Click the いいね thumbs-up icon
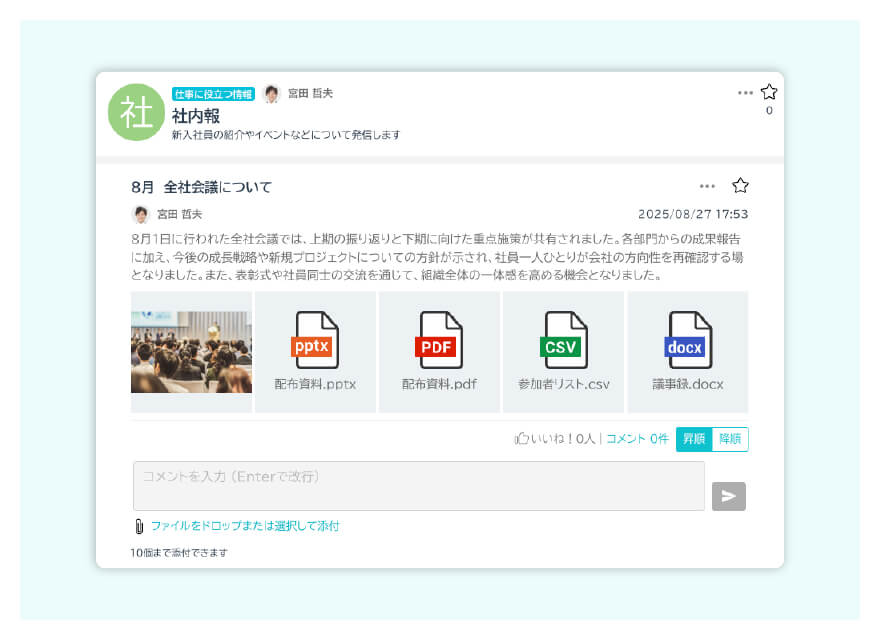 (x=521, y=438)
